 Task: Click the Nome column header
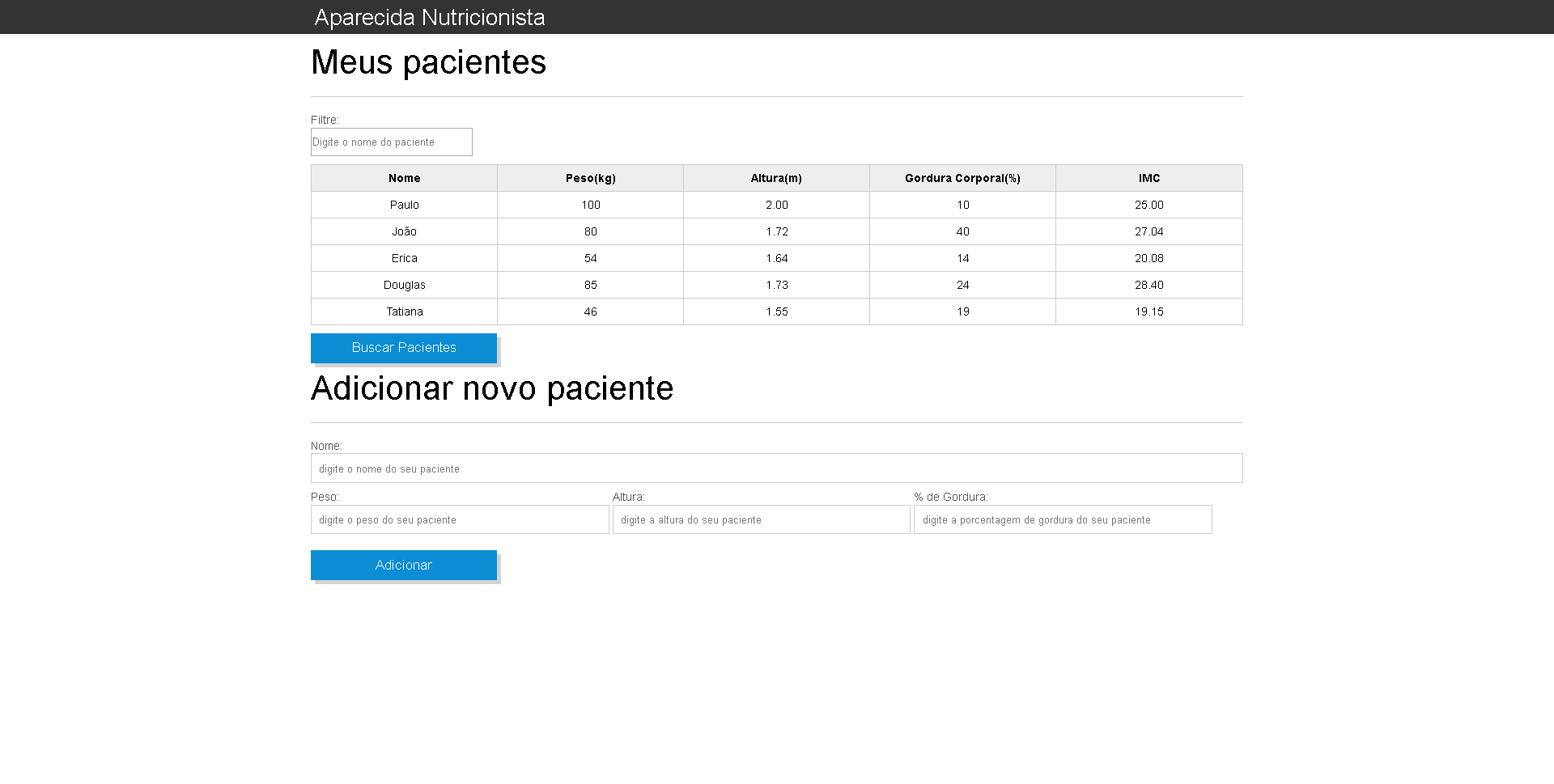(405, 178)
